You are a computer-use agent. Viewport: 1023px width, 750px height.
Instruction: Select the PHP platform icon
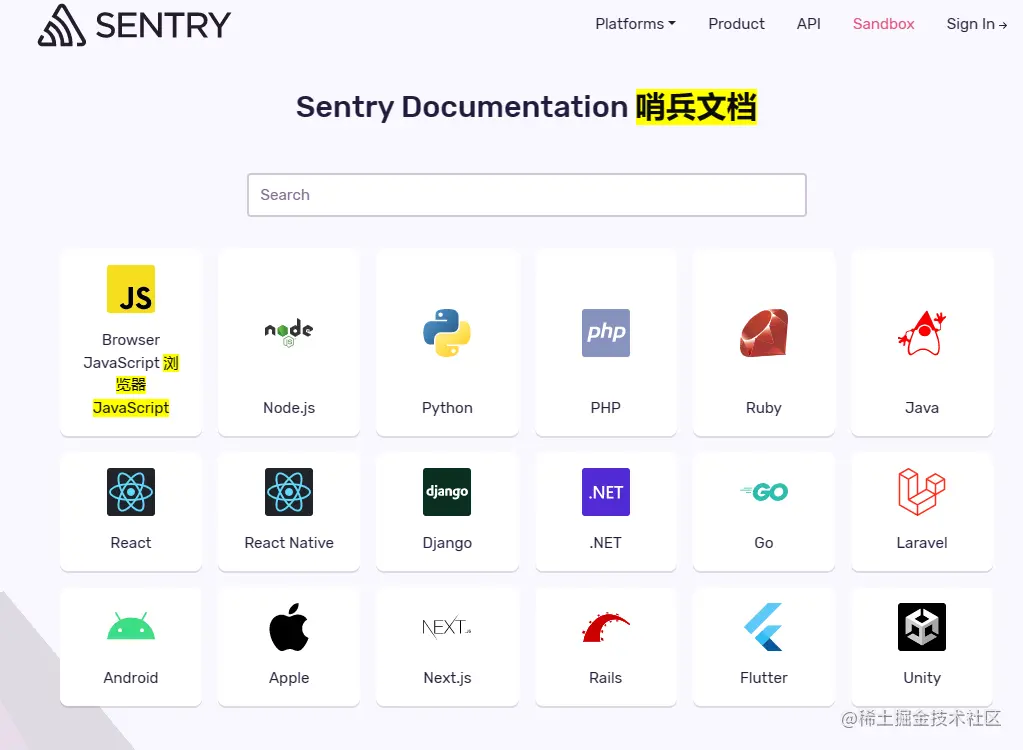(x=605, y=331)
